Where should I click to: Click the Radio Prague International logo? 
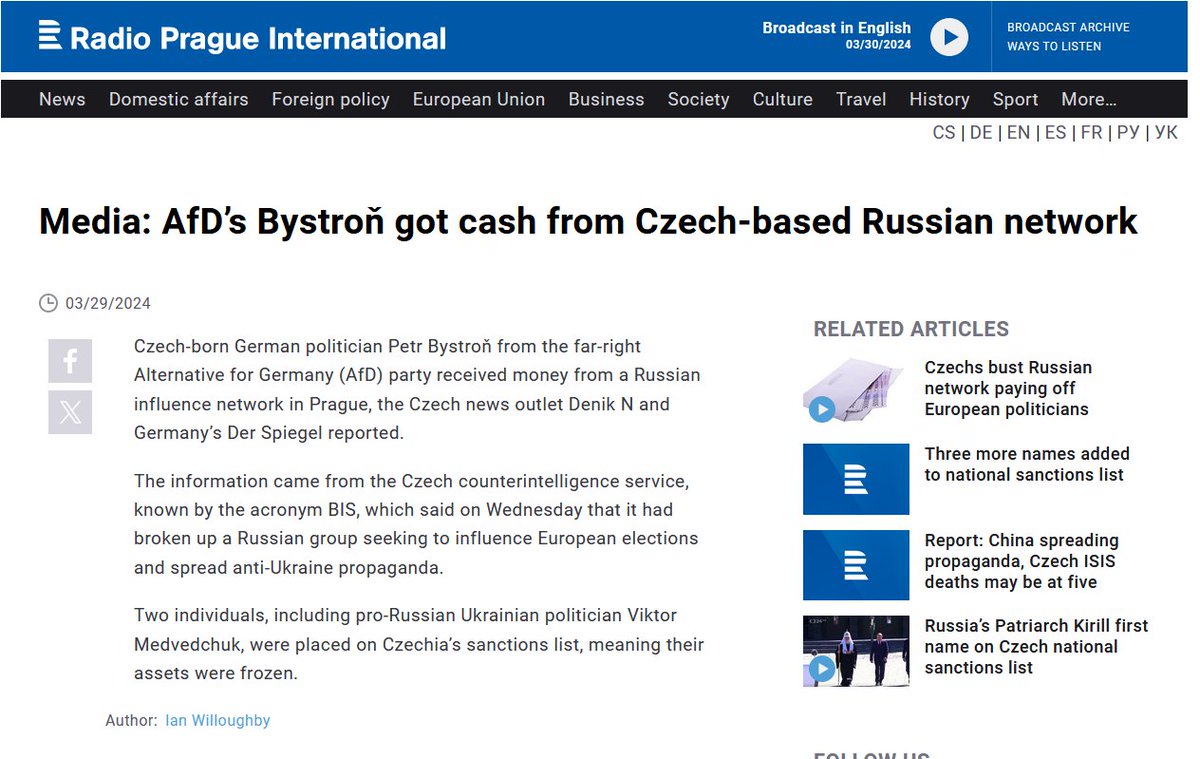tap(242, 38)
